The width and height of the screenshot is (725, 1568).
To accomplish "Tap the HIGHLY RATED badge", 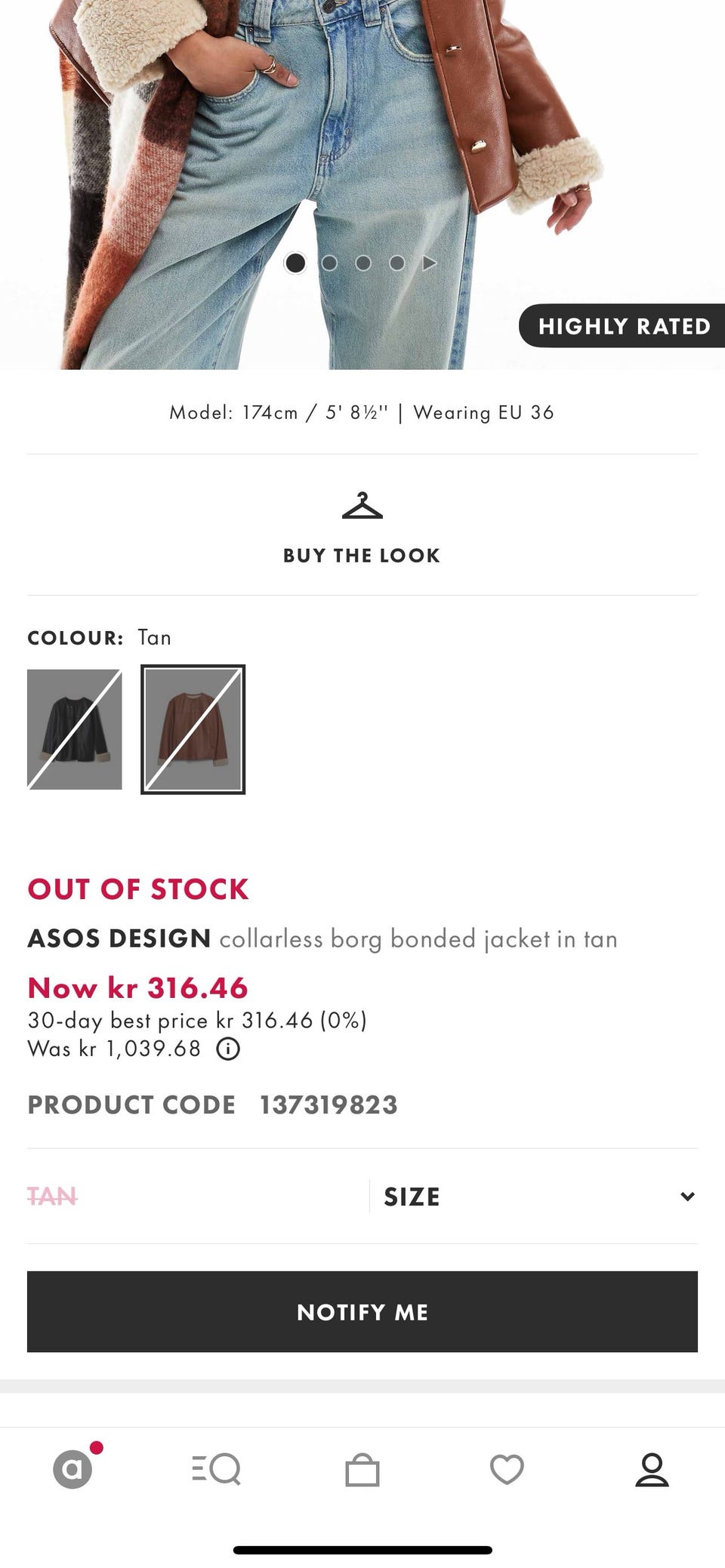I will point(624,326).
